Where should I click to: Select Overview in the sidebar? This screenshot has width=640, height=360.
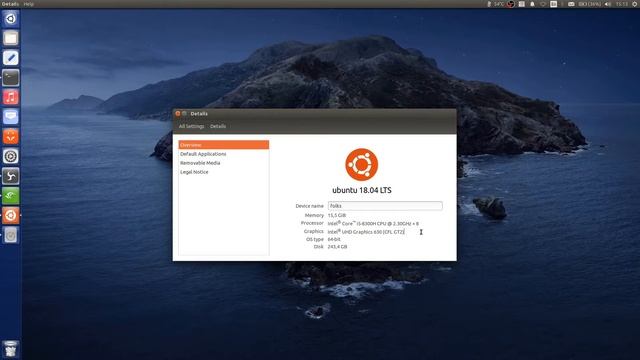pyautogui.click(x=224, y=145)
